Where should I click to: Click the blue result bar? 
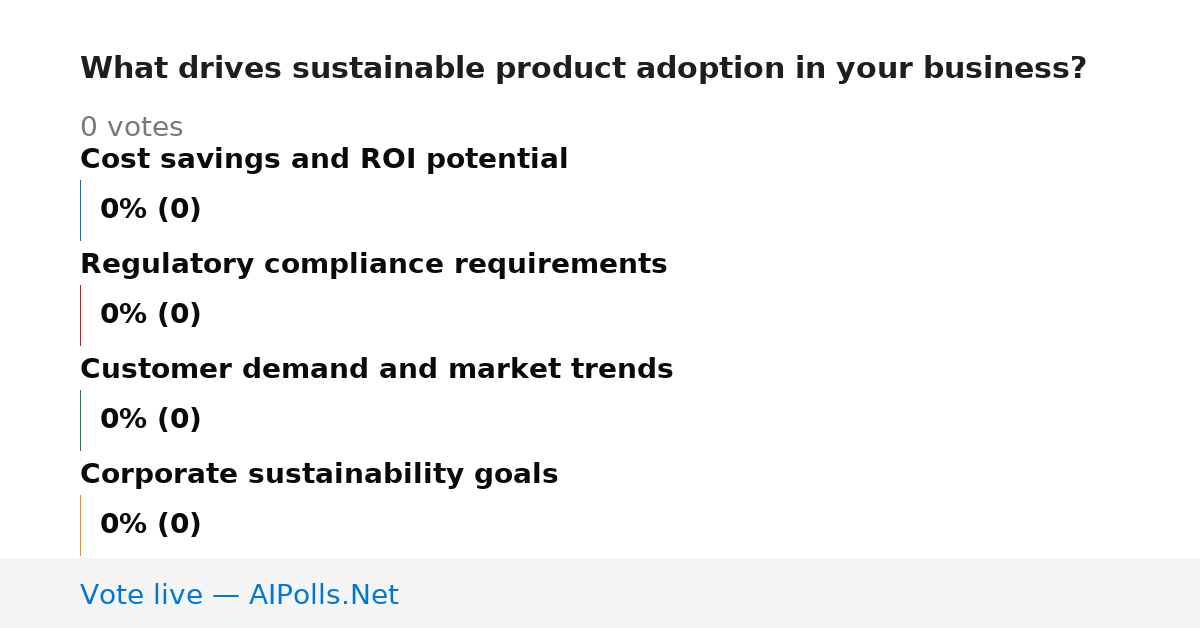pos(80,210)
